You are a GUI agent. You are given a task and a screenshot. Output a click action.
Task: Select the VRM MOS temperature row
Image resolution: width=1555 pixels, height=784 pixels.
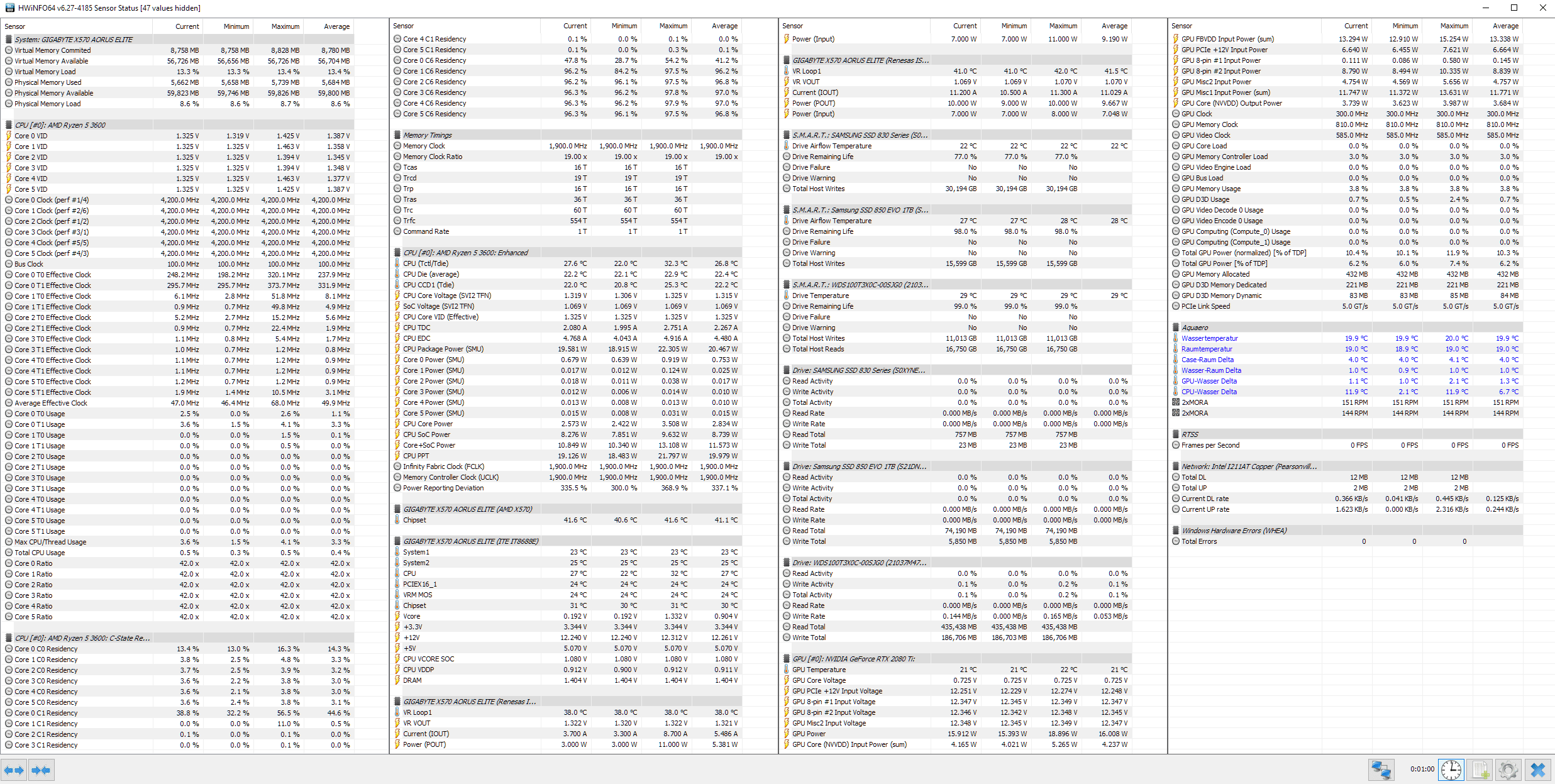(x=567, y=595)
